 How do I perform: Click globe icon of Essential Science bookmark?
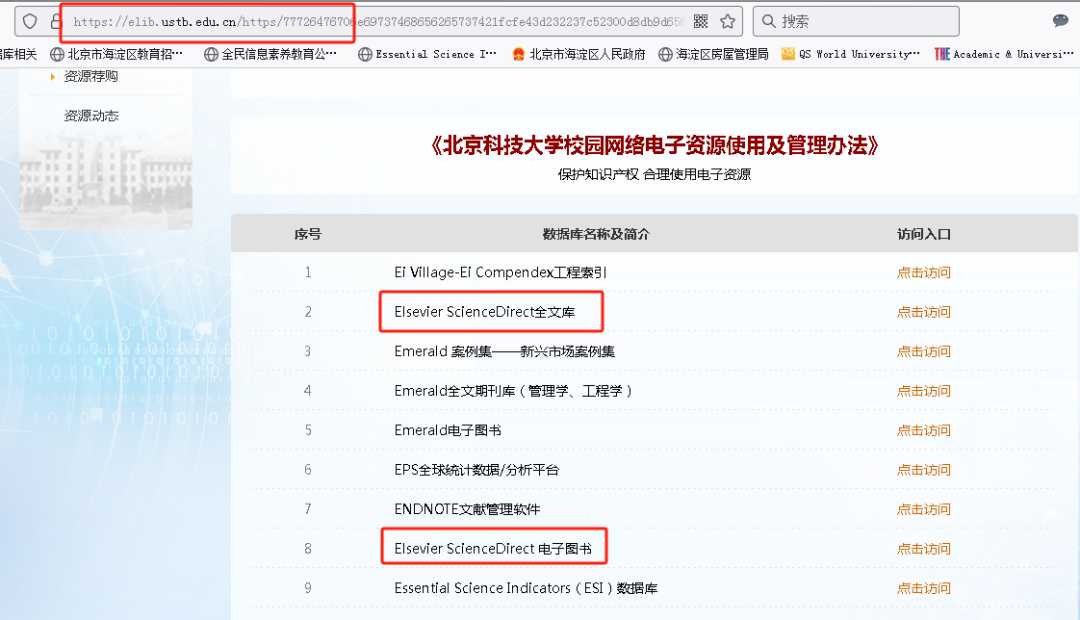(365, 54)
